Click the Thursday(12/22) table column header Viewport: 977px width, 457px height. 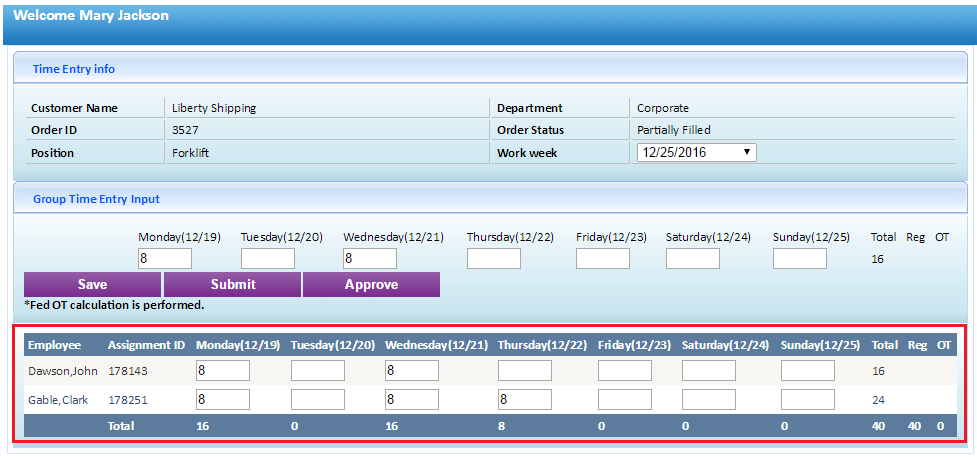pos(542,345)
